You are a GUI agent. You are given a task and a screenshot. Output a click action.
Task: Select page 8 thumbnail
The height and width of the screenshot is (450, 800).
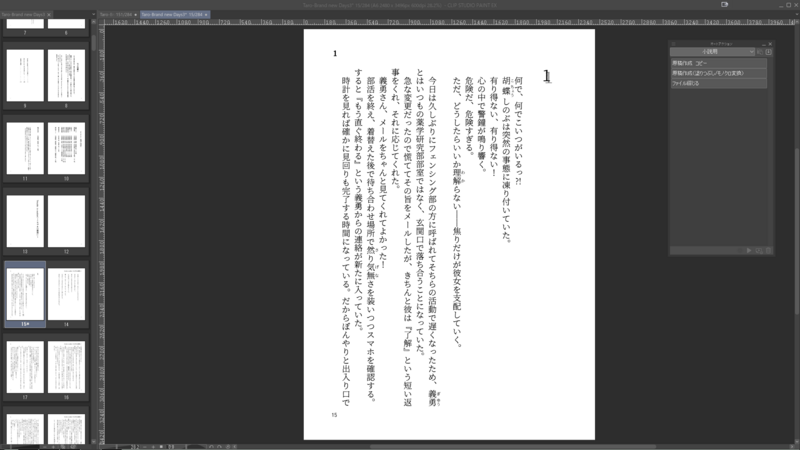click(x=66, y=76)
